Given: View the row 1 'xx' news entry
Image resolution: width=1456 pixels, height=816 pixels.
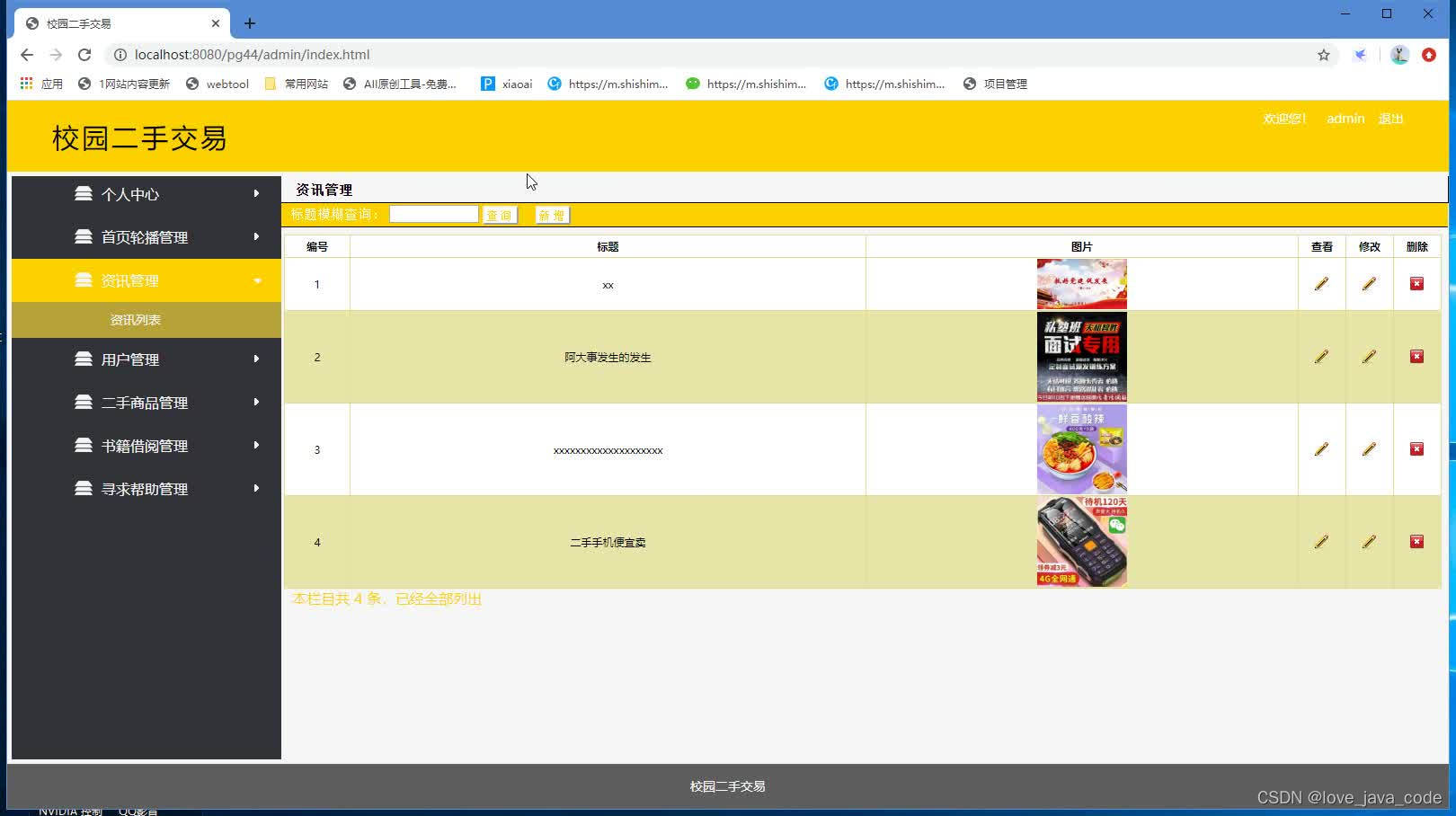Looking at the screenshot, I should (x=1321, y=284).
